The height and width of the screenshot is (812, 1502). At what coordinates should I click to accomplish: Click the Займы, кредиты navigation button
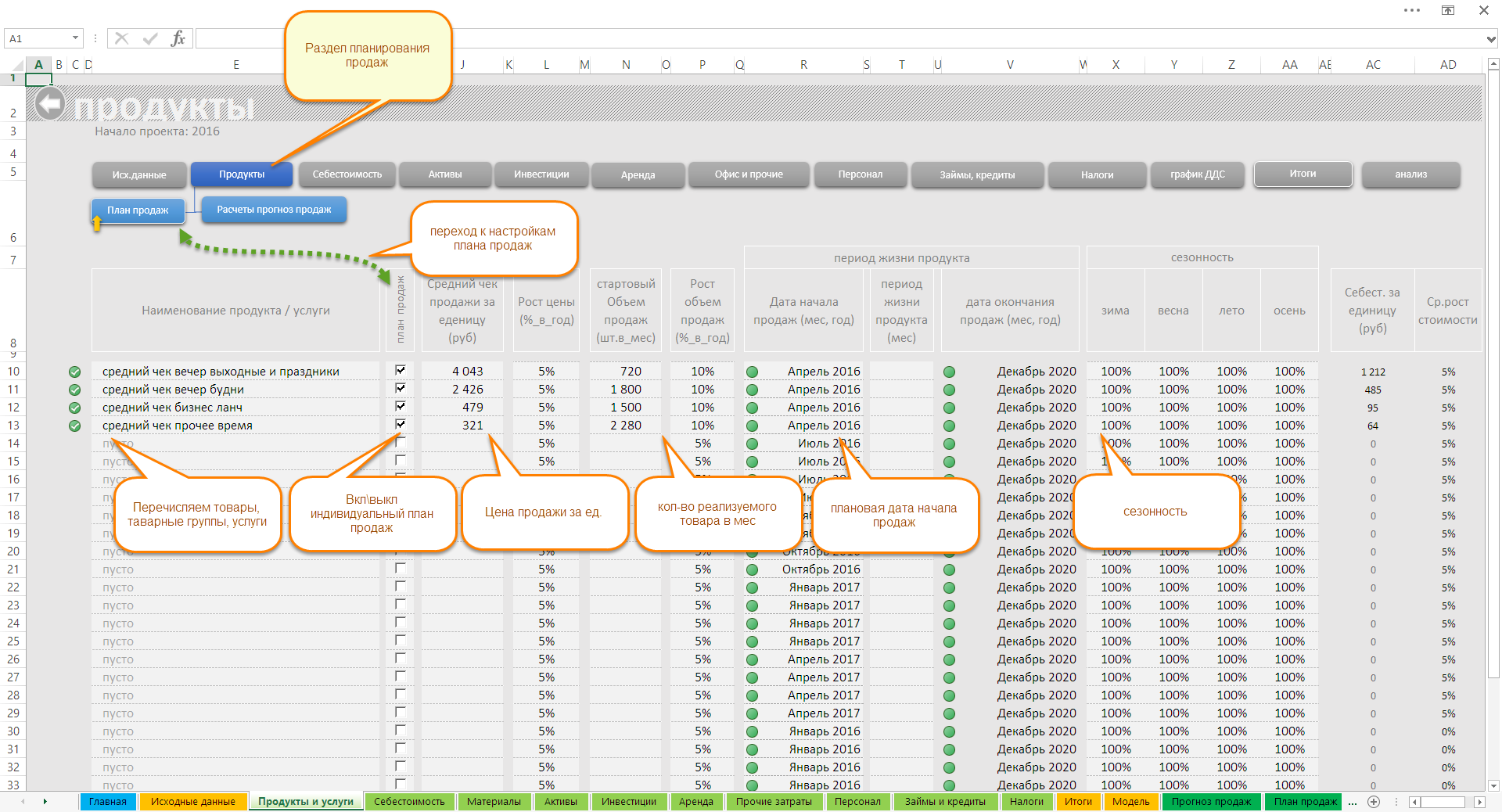pyautogui.click(x=977, y=174)
